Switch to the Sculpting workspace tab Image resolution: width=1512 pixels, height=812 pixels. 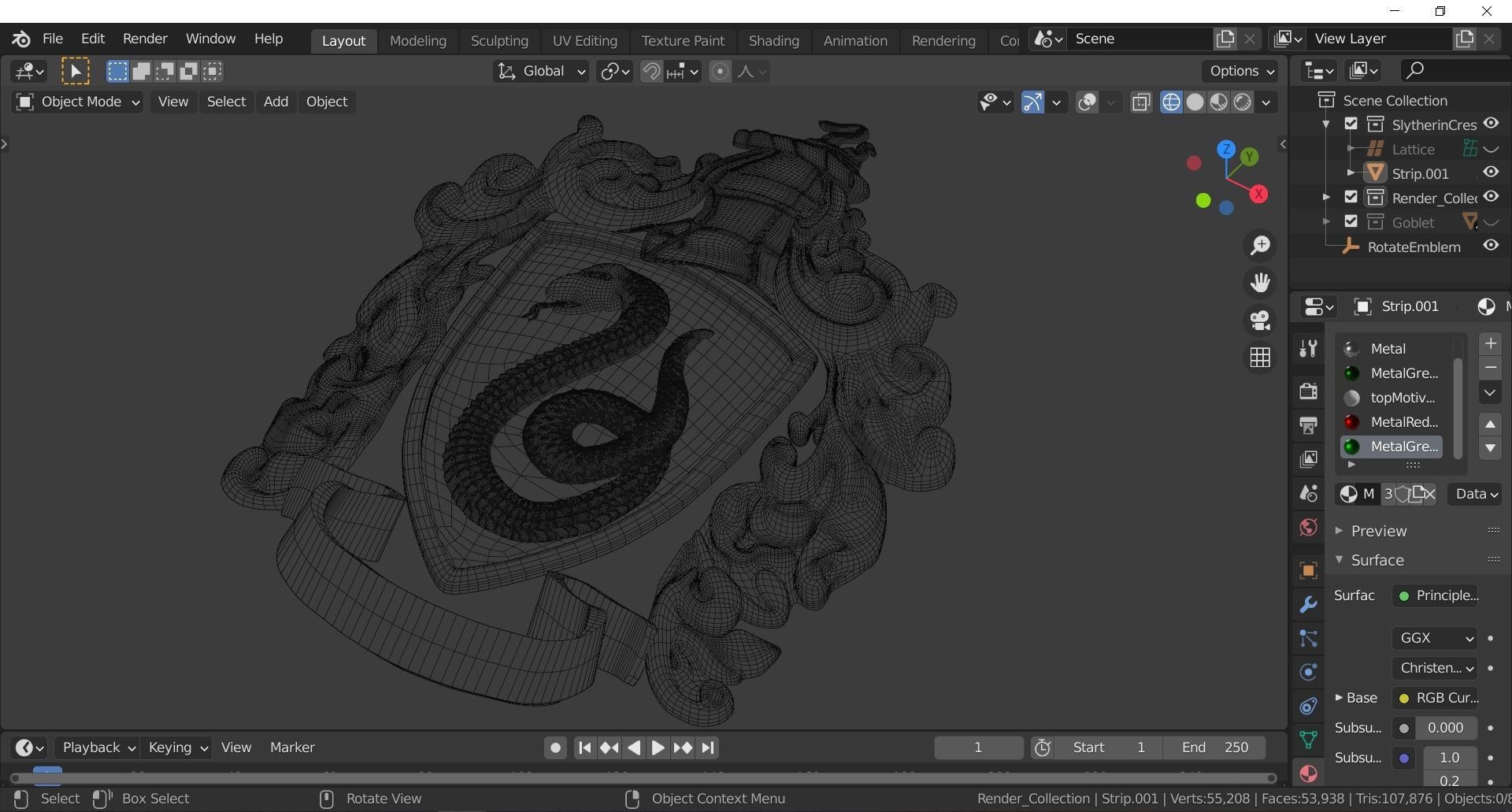499,40
